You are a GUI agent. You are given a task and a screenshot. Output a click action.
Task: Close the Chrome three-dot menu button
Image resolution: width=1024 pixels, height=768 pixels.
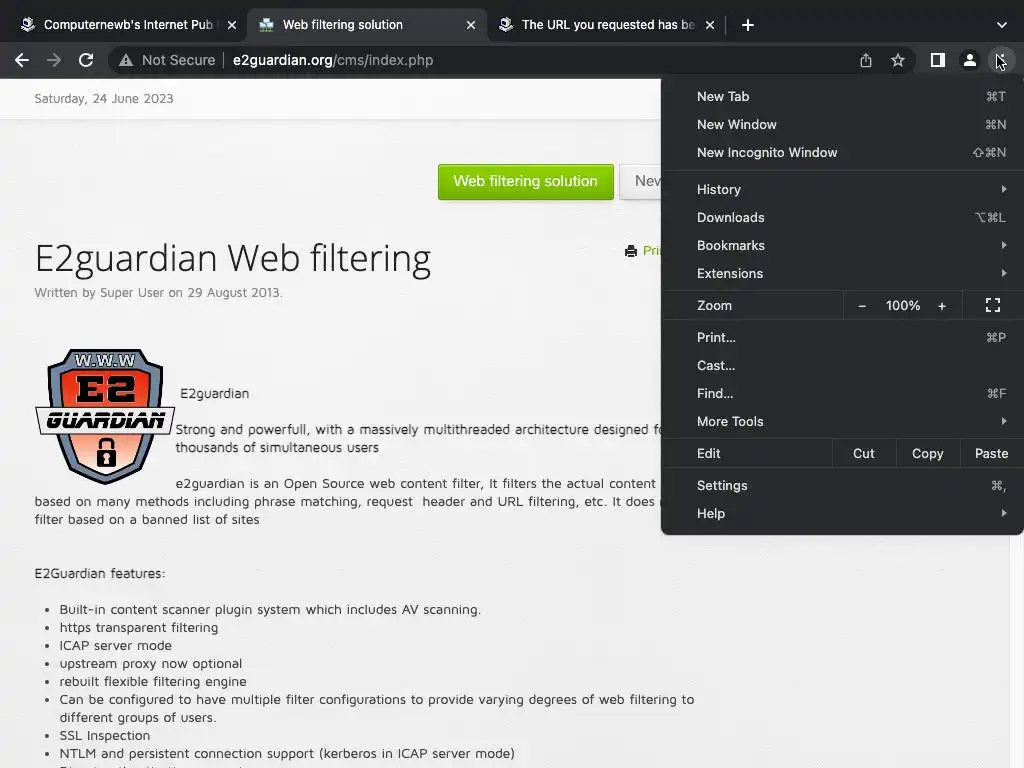[x=1001, y=60]
